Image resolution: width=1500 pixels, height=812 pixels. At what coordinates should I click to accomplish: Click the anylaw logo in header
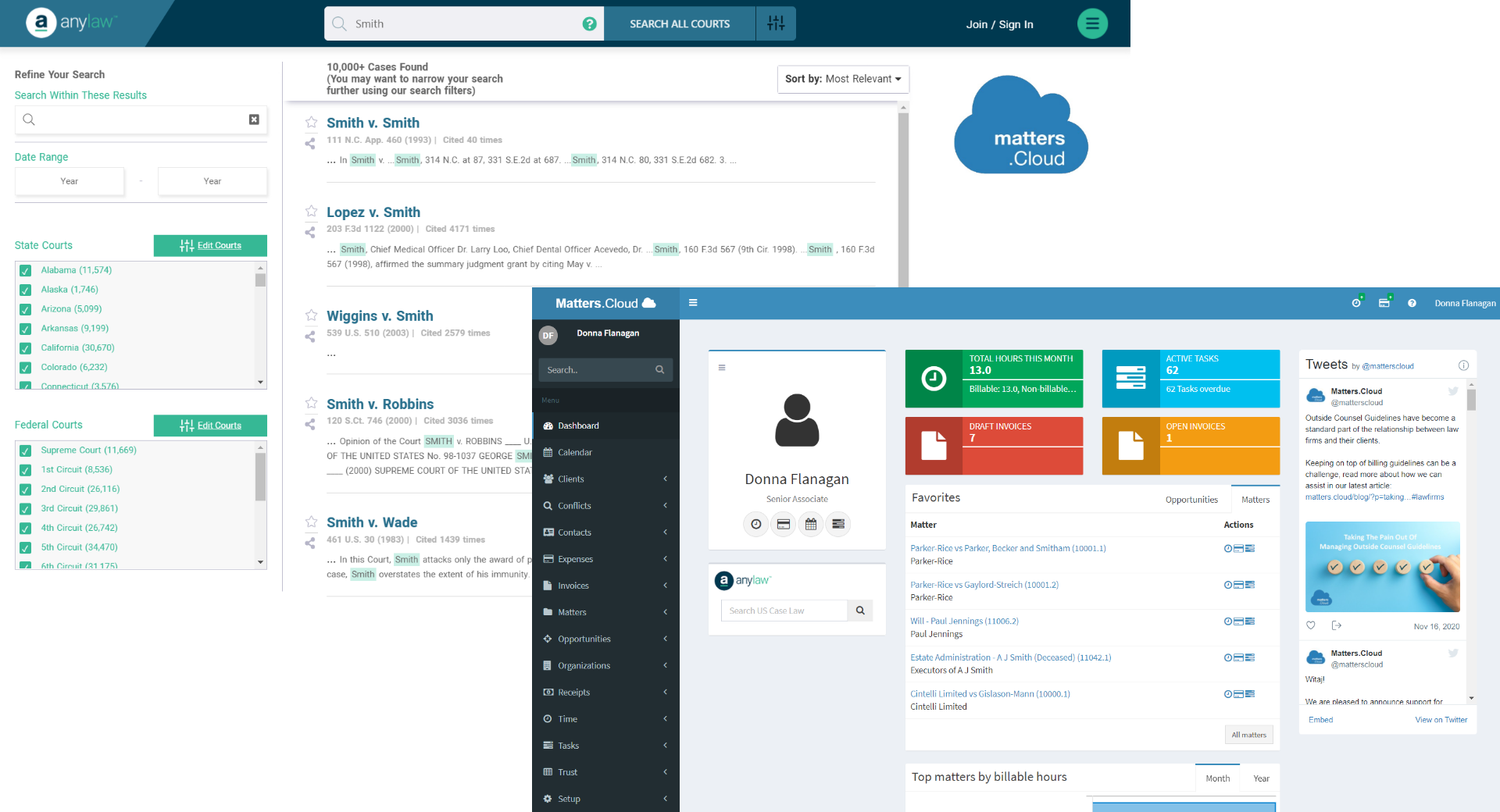click(70, 23)
